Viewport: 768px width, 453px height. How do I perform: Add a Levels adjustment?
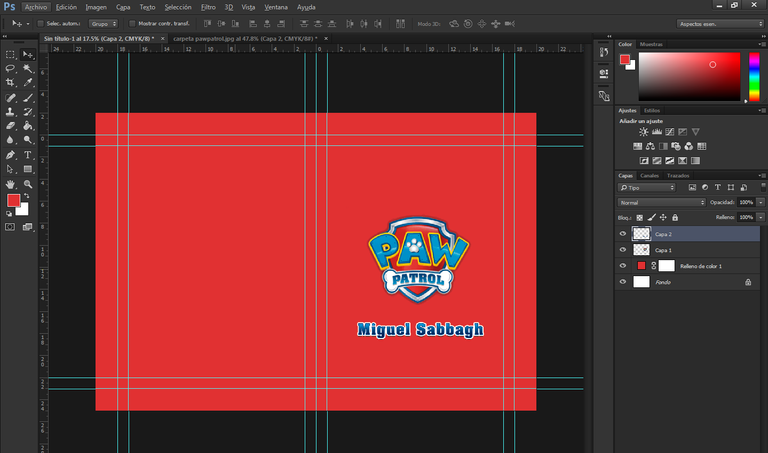(657, 132)
